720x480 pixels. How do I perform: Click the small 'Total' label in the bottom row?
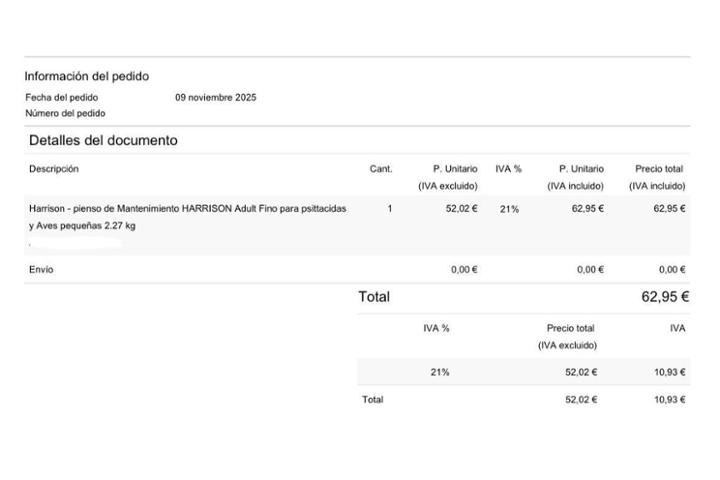coord(372,400)
